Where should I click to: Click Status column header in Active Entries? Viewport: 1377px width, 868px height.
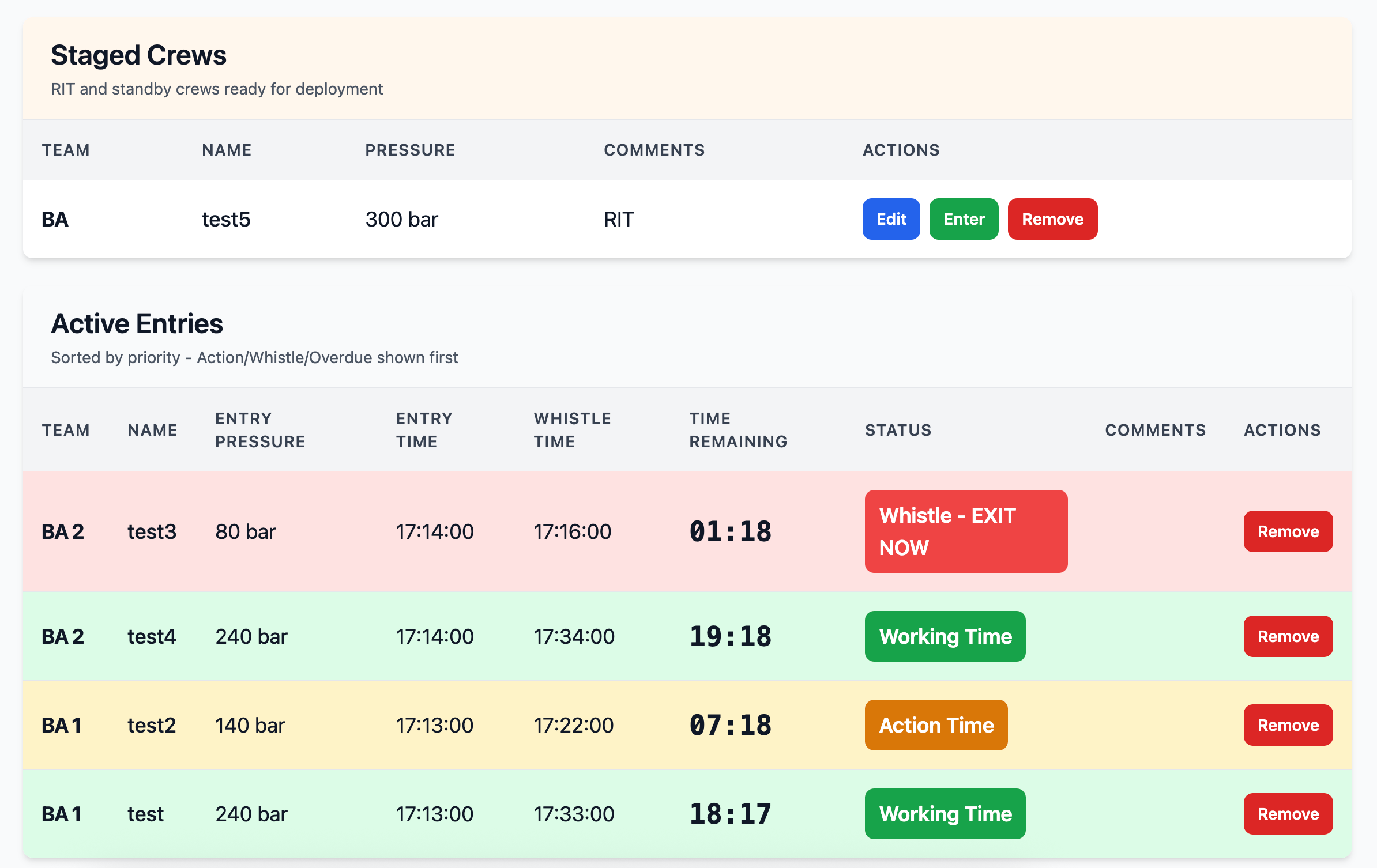898,430
